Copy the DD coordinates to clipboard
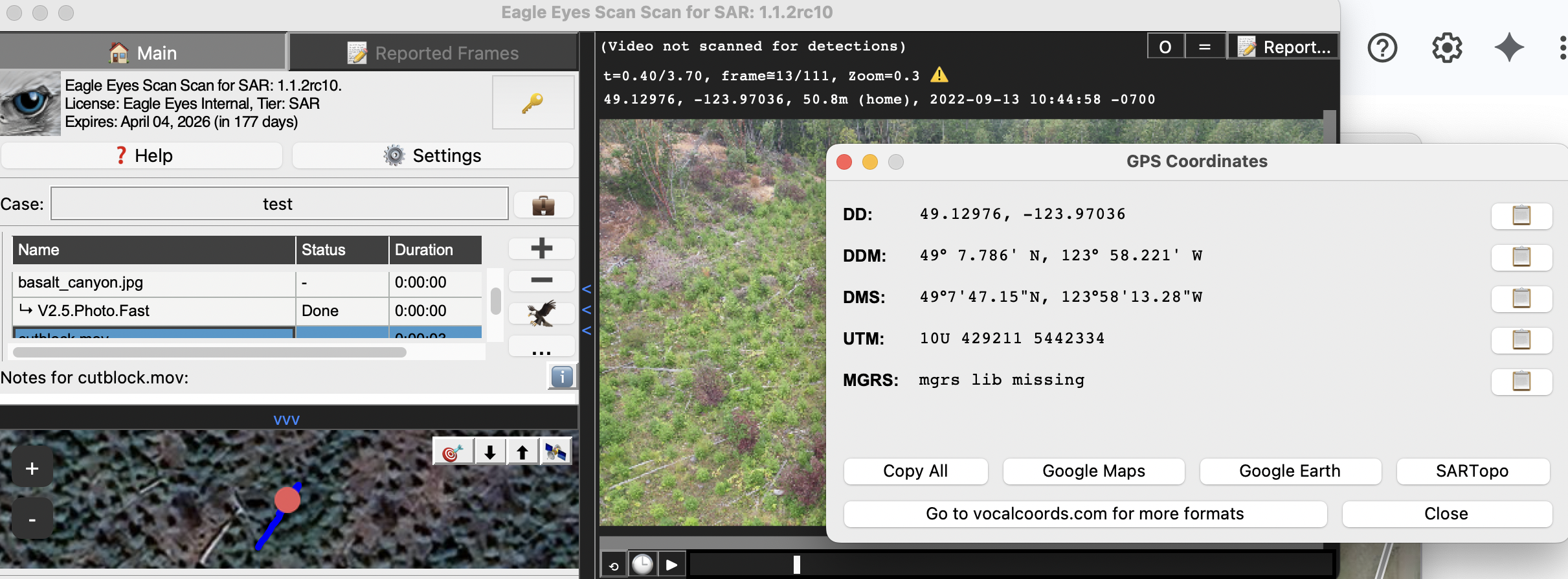This screenshot has width=1568, height=579. [x=1521, y=215]
